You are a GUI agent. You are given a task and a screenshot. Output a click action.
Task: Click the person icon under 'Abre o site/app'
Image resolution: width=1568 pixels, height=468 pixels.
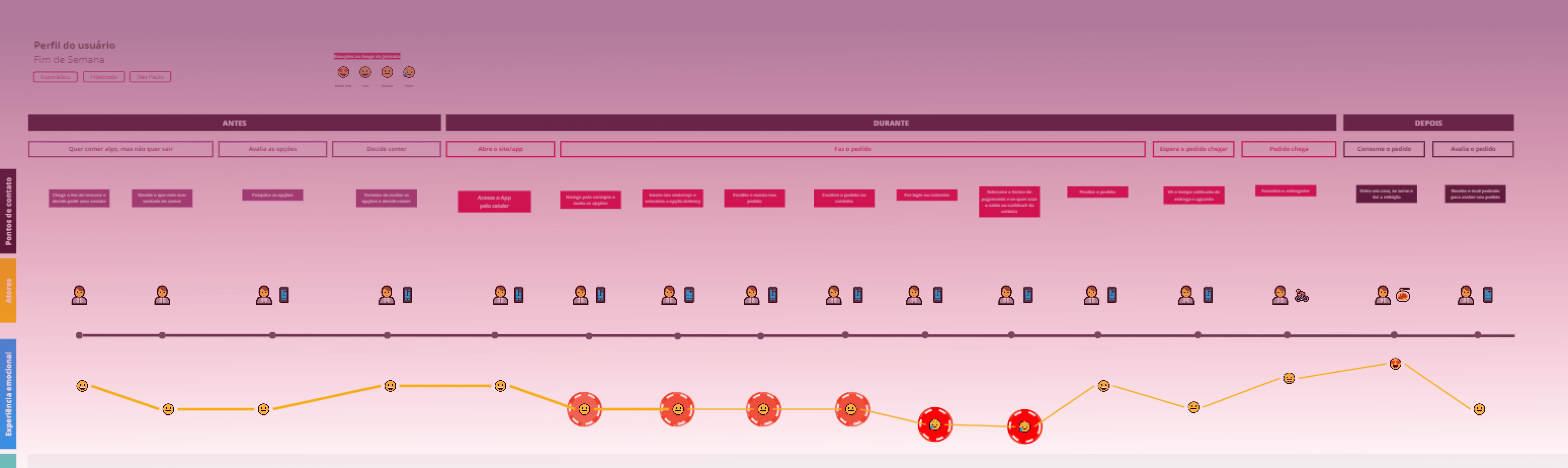[x=501, y=295]
